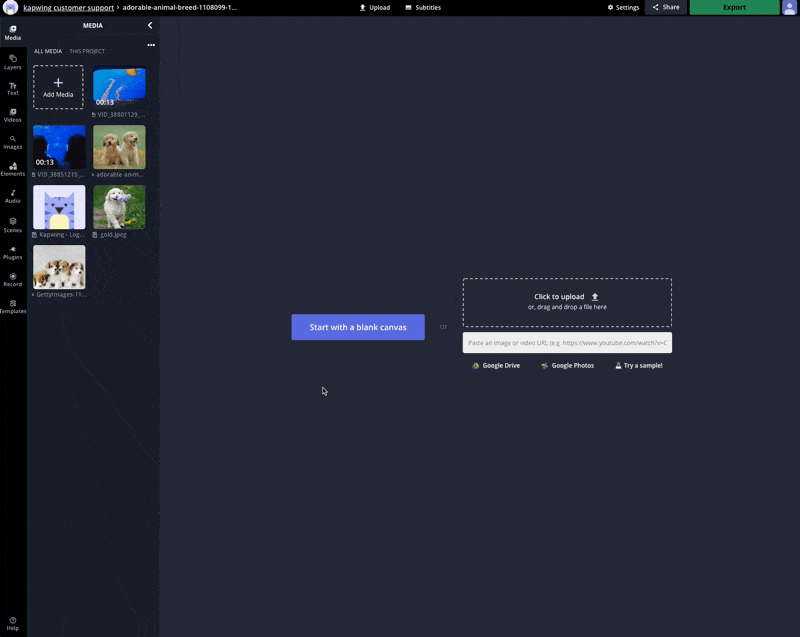Switch to the This Project tab
The width and height of the screenshot is (800, 637).
(87, 51)
